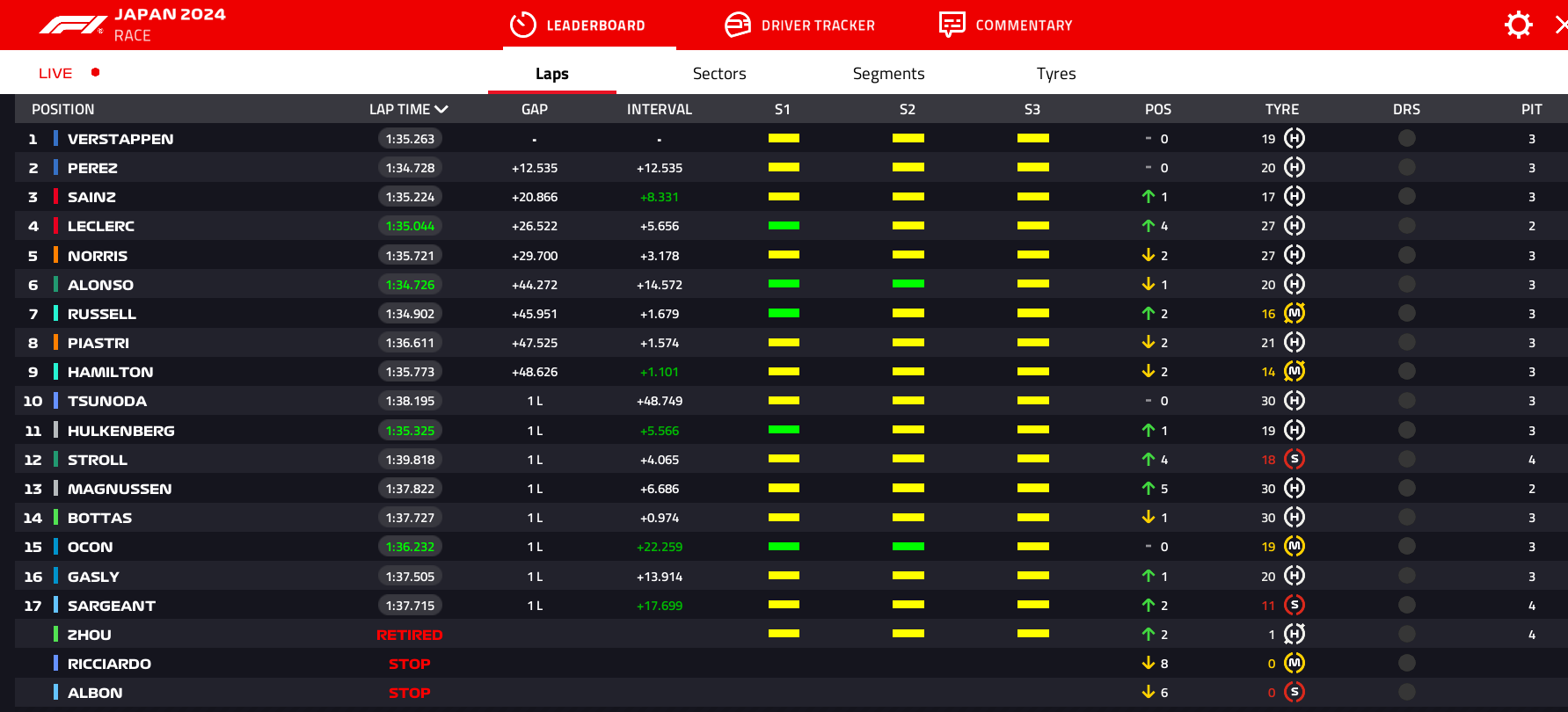Screen dimensions: 1568x712
Task: Click Tsunoda's +48.749 interval
Action: [x=660, y=401]
